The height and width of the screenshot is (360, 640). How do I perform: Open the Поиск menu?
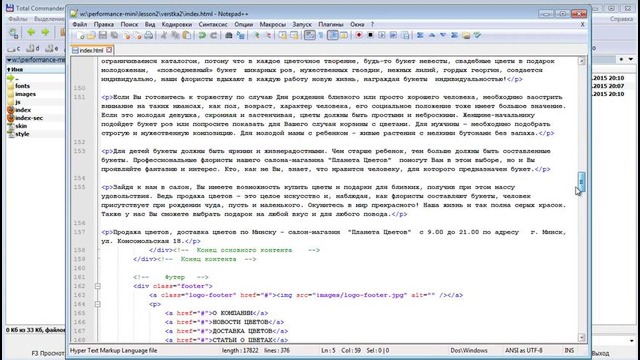(x=129, y=24)
